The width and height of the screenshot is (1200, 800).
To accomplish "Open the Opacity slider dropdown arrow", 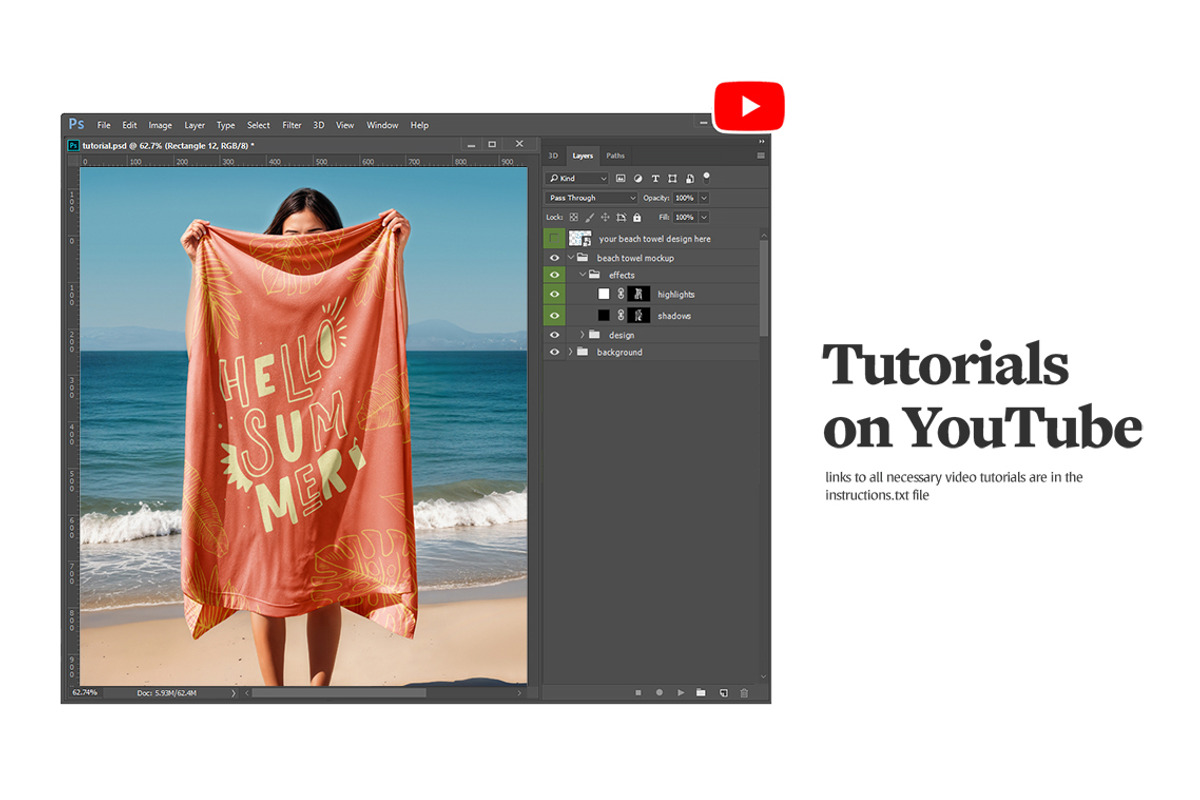I will tap(704, 198).
